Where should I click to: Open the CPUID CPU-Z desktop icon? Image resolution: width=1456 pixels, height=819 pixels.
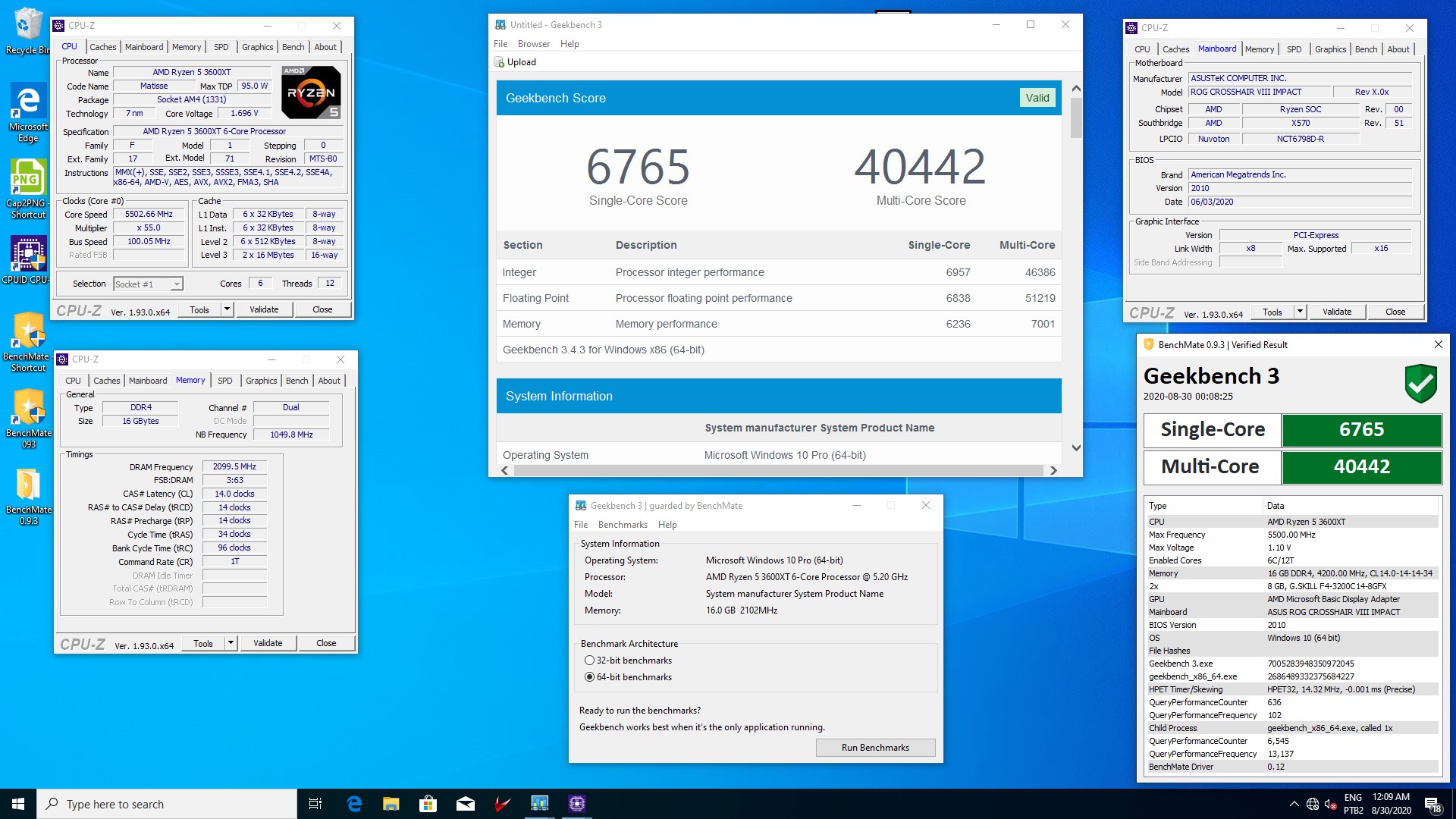click(x=28, y=260)
